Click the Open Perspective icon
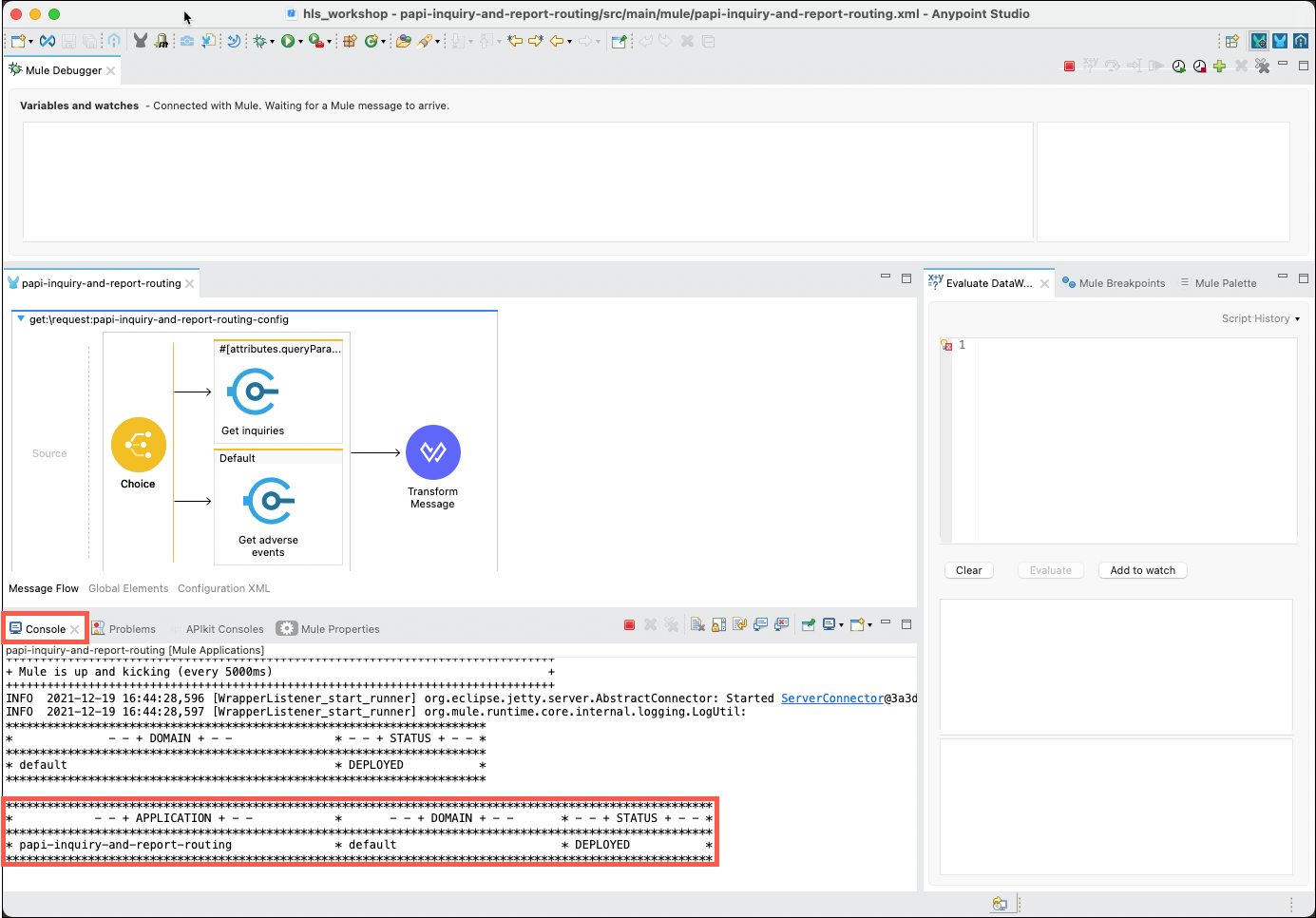Viewport: 1316px width, 918px height. point(1231,41)
